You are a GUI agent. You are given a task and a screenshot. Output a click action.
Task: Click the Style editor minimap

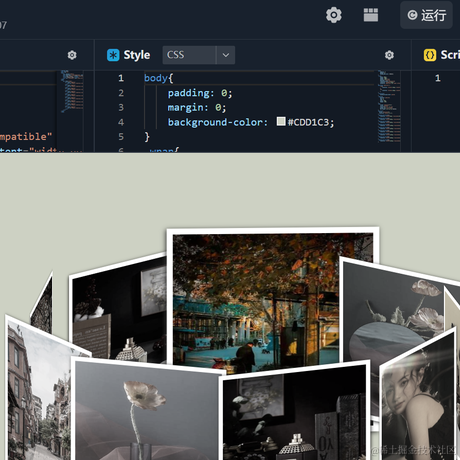389,107
